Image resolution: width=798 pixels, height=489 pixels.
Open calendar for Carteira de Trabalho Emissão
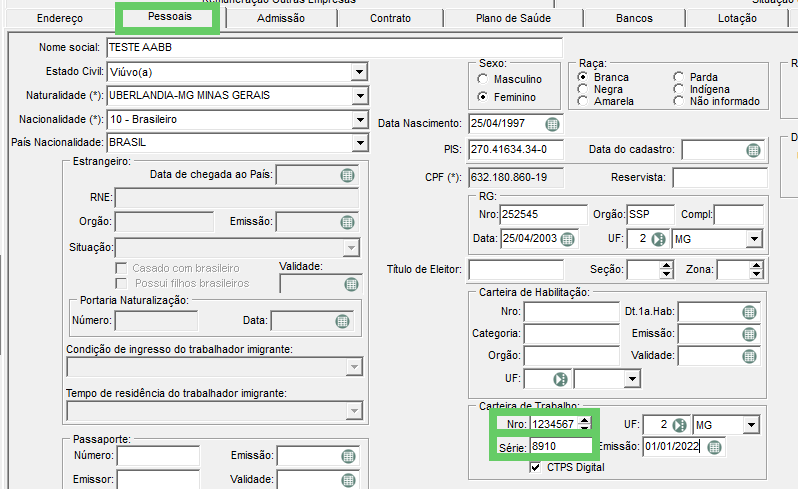715,447
